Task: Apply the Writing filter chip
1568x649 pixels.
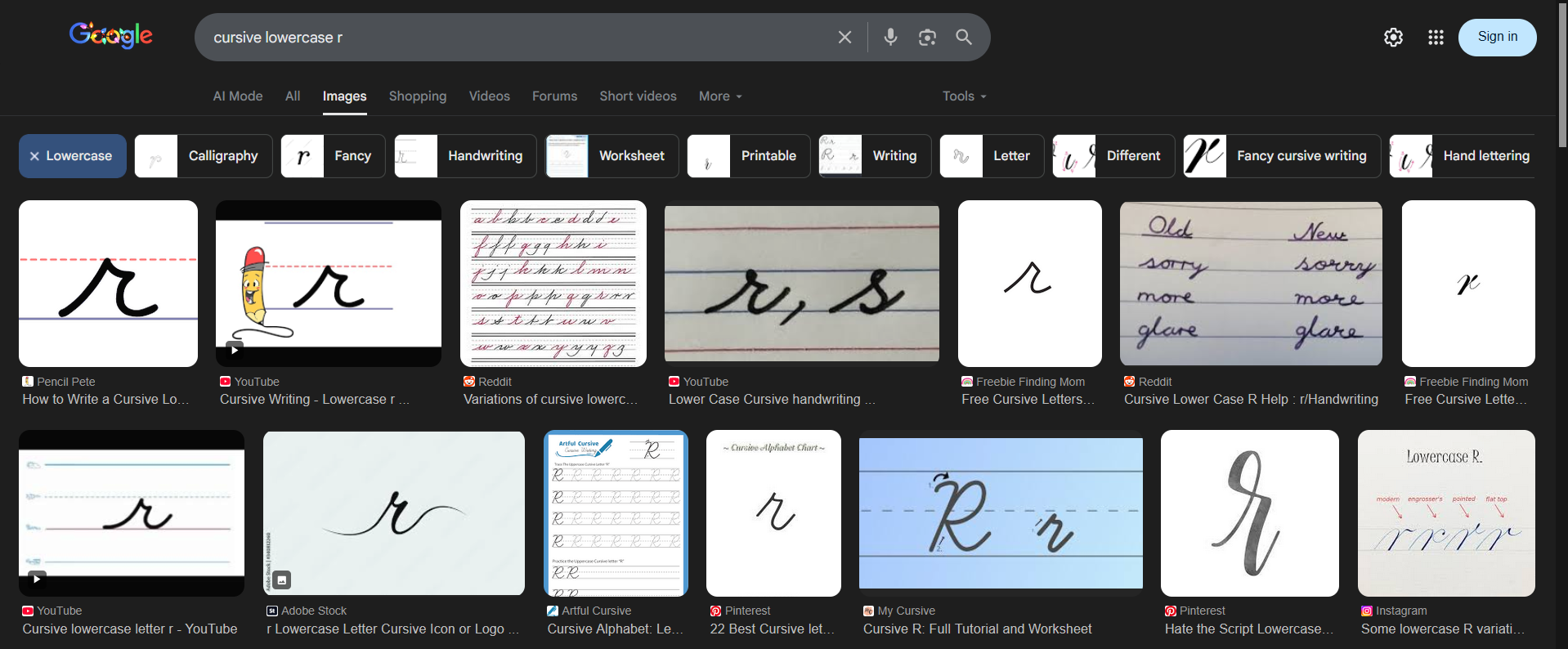Action: 875,156
